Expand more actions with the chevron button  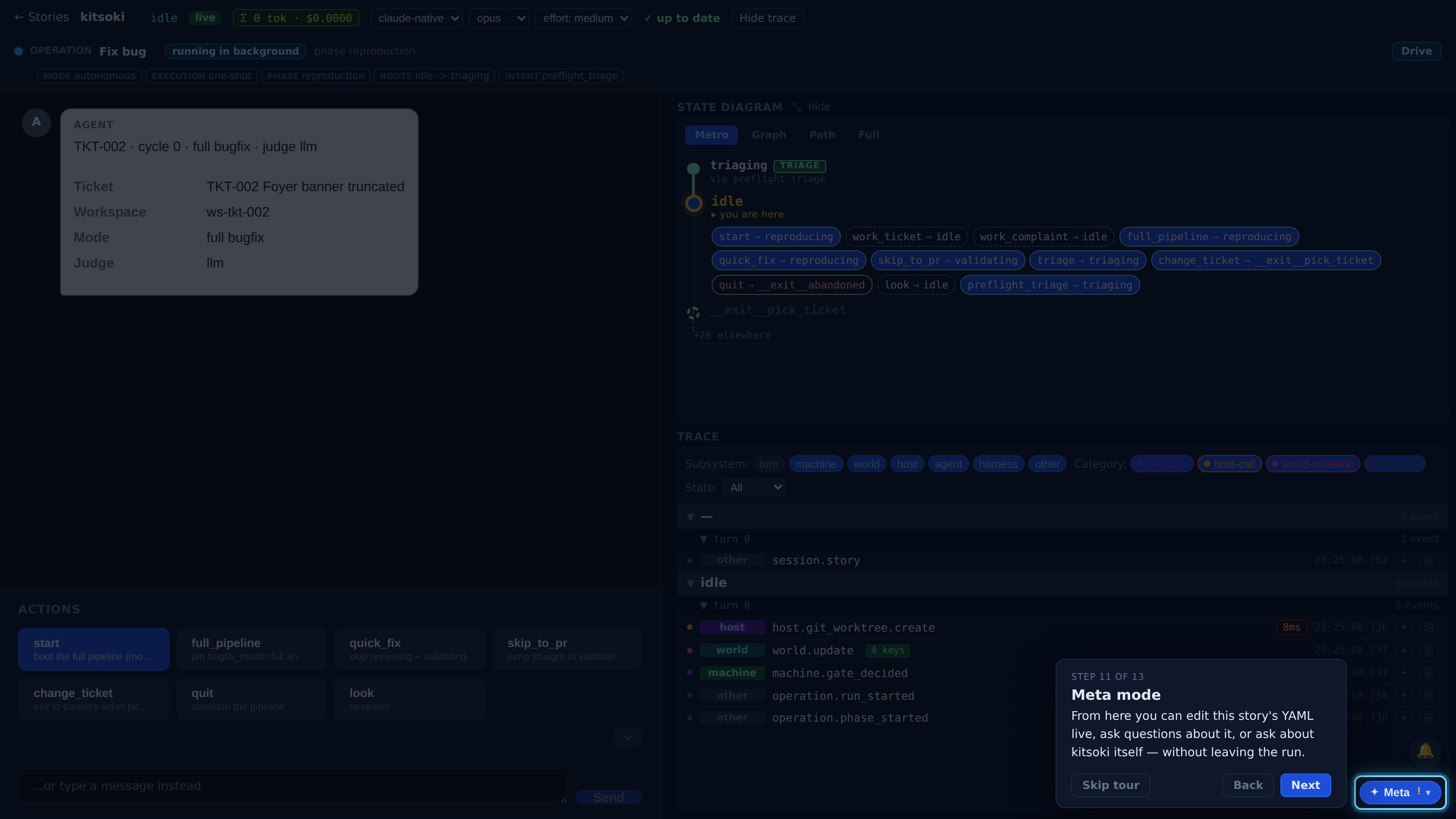tap(627, 738)
